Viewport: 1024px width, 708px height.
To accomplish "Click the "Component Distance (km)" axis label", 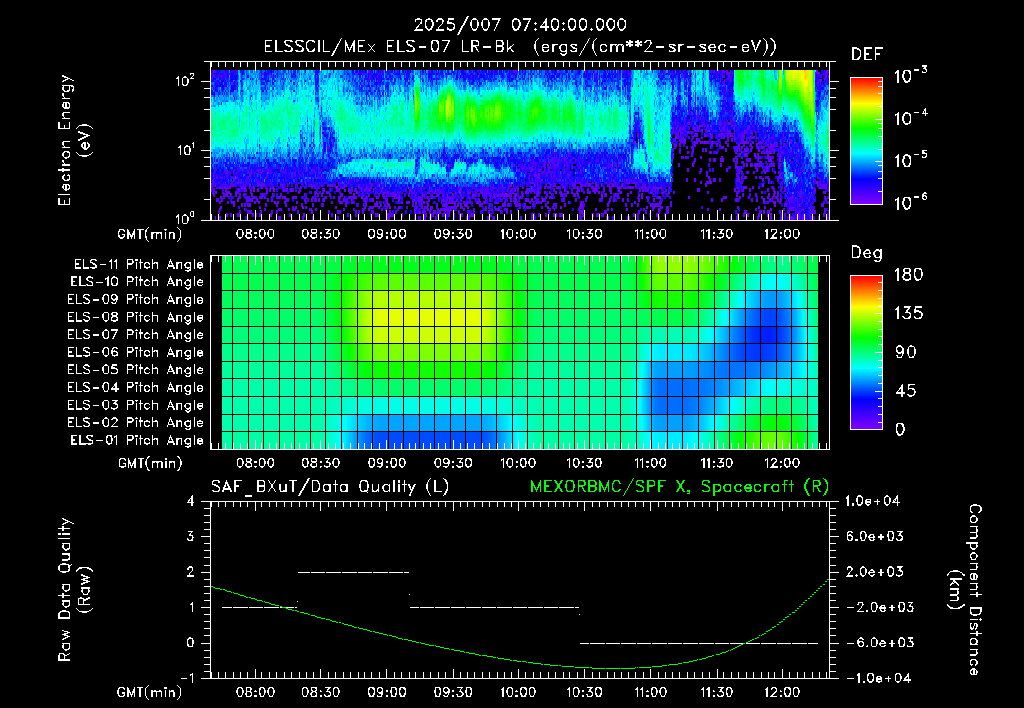I will pos(965,590).
